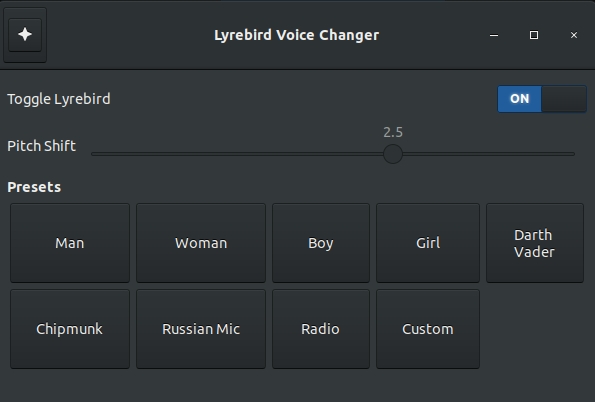Click the Toggle Lyrebird label

tap(59, 99)
